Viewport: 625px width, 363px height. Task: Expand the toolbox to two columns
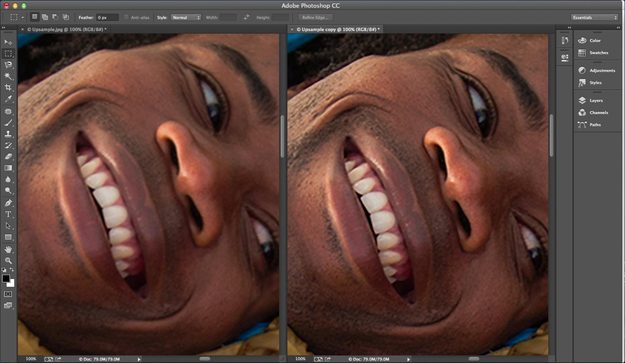(x=4, y=27)
